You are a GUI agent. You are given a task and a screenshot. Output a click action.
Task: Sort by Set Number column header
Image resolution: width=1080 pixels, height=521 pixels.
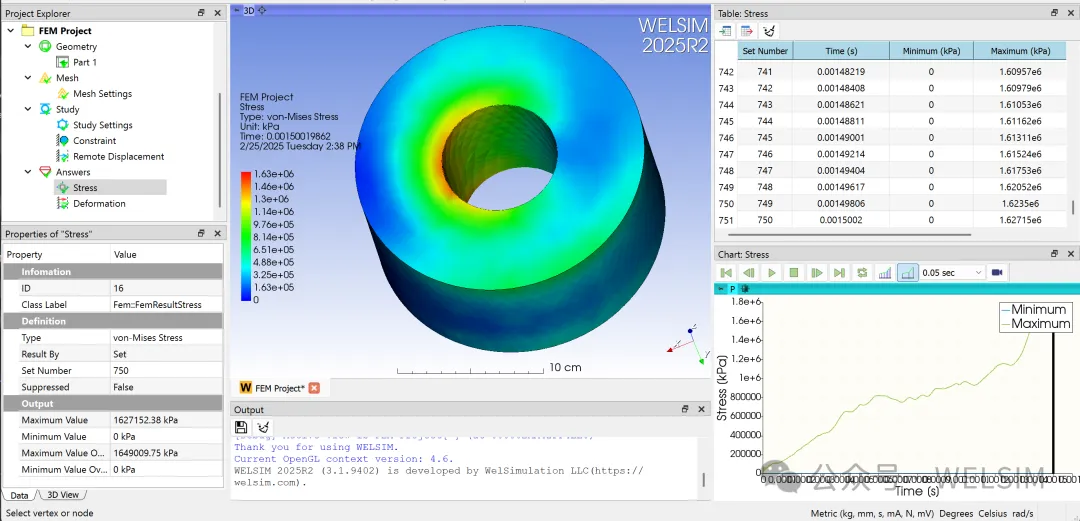(765, 51)
